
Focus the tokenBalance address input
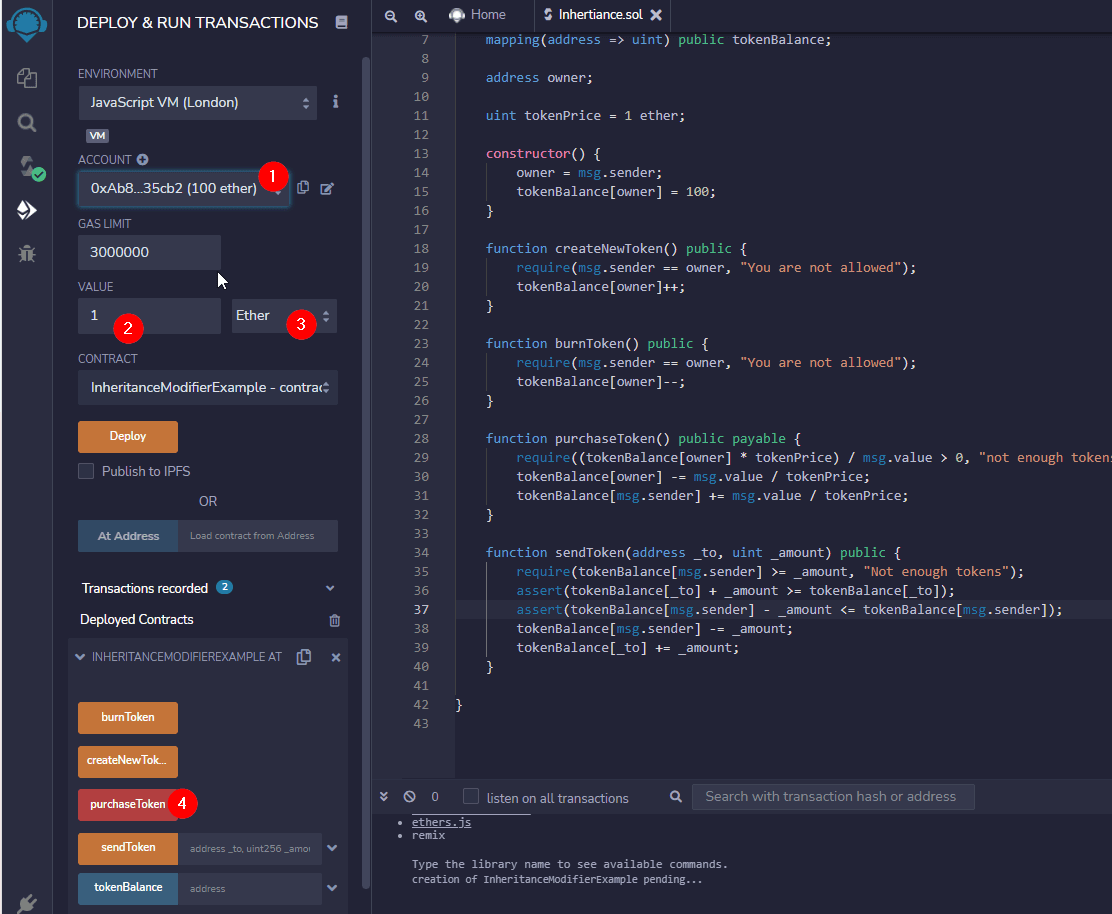coord(250,888)
